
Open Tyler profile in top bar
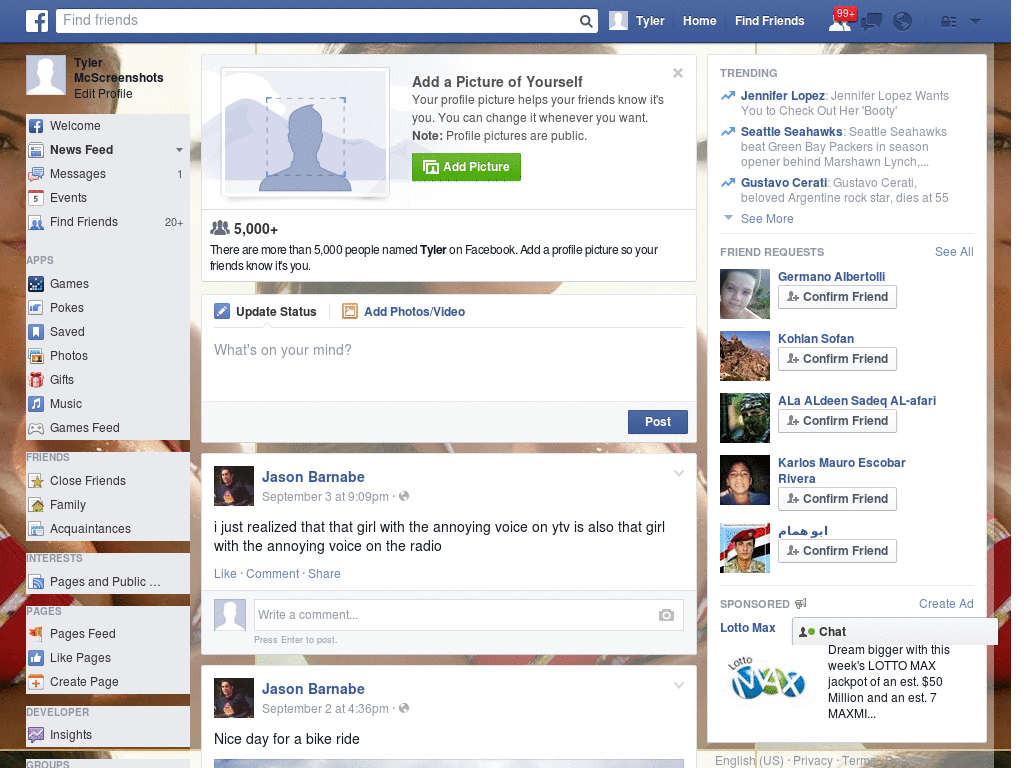click(637, 21)
